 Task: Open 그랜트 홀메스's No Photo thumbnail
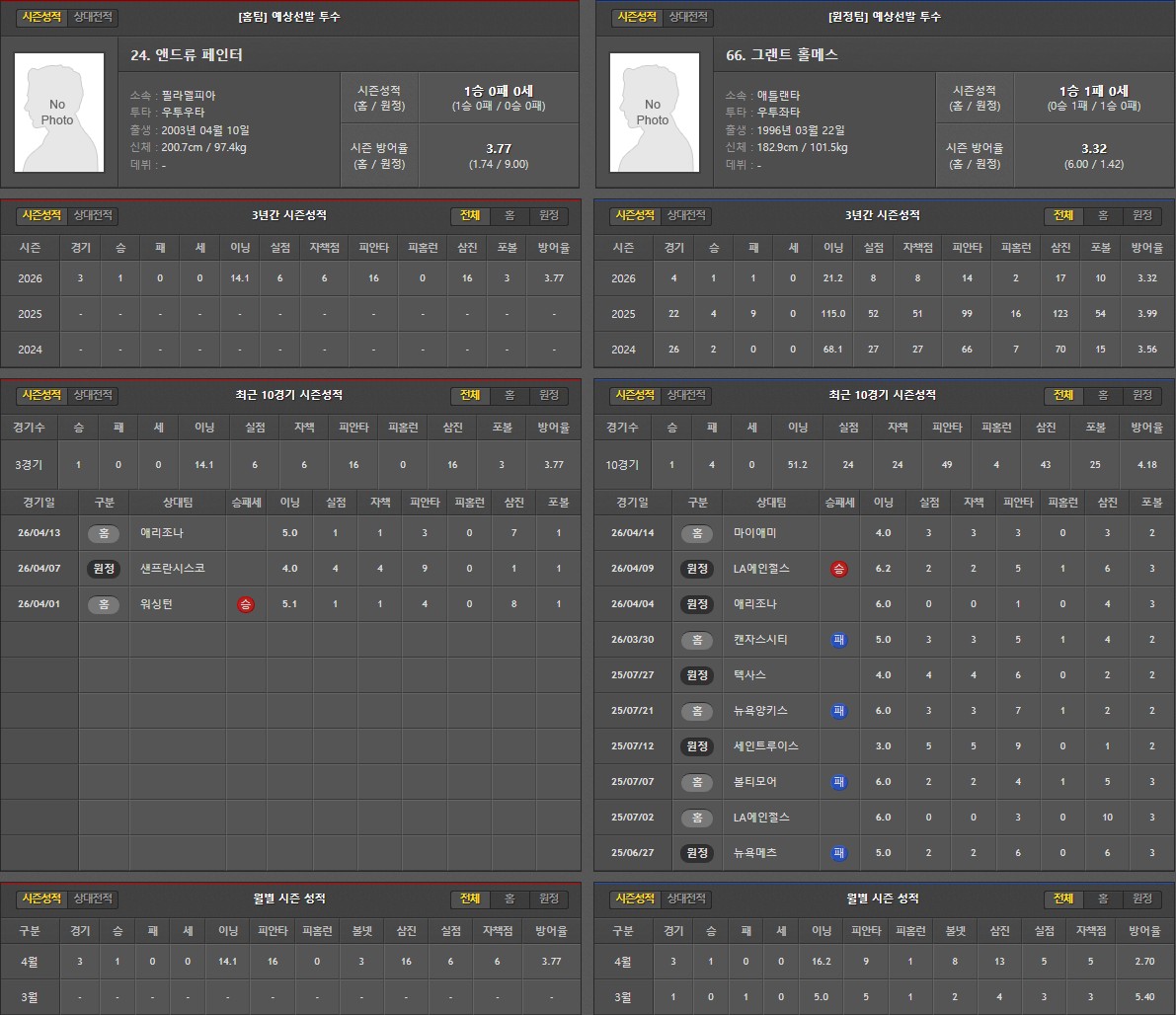[654, 112]
